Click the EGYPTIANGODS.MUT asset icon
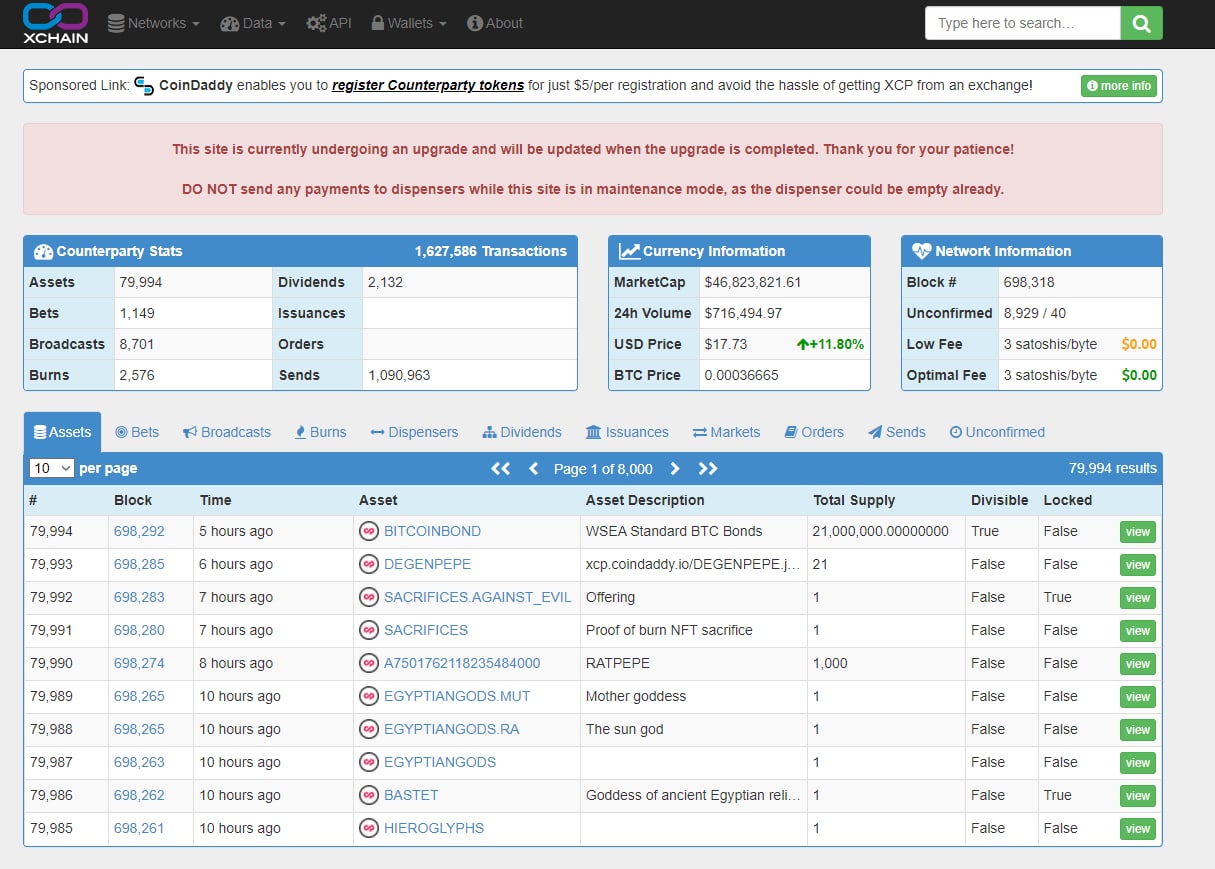 tap(369, 696)
